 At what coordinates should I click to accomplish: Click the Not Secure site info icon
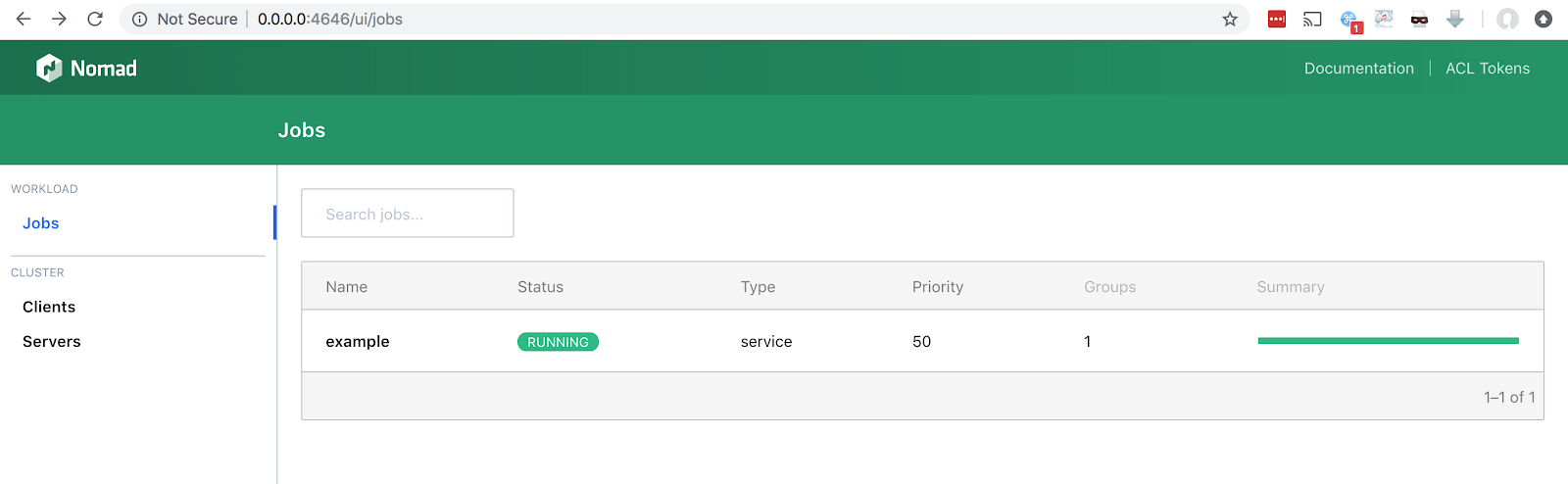click(x=139, y=19)
